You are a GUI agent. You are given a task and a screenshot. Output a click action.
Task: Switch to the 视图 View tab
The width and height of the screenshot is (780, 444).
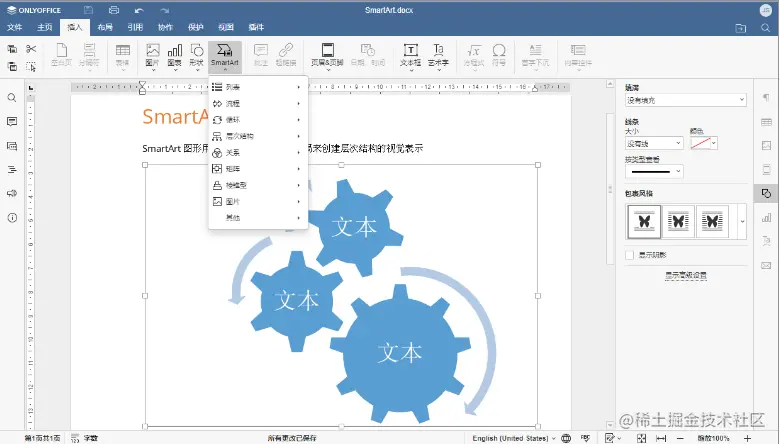coord(226,27)
